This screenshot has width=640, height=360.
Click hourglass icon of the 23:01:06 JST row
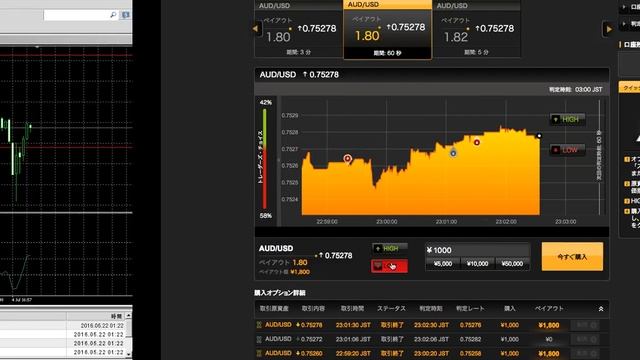click(259, 339)
